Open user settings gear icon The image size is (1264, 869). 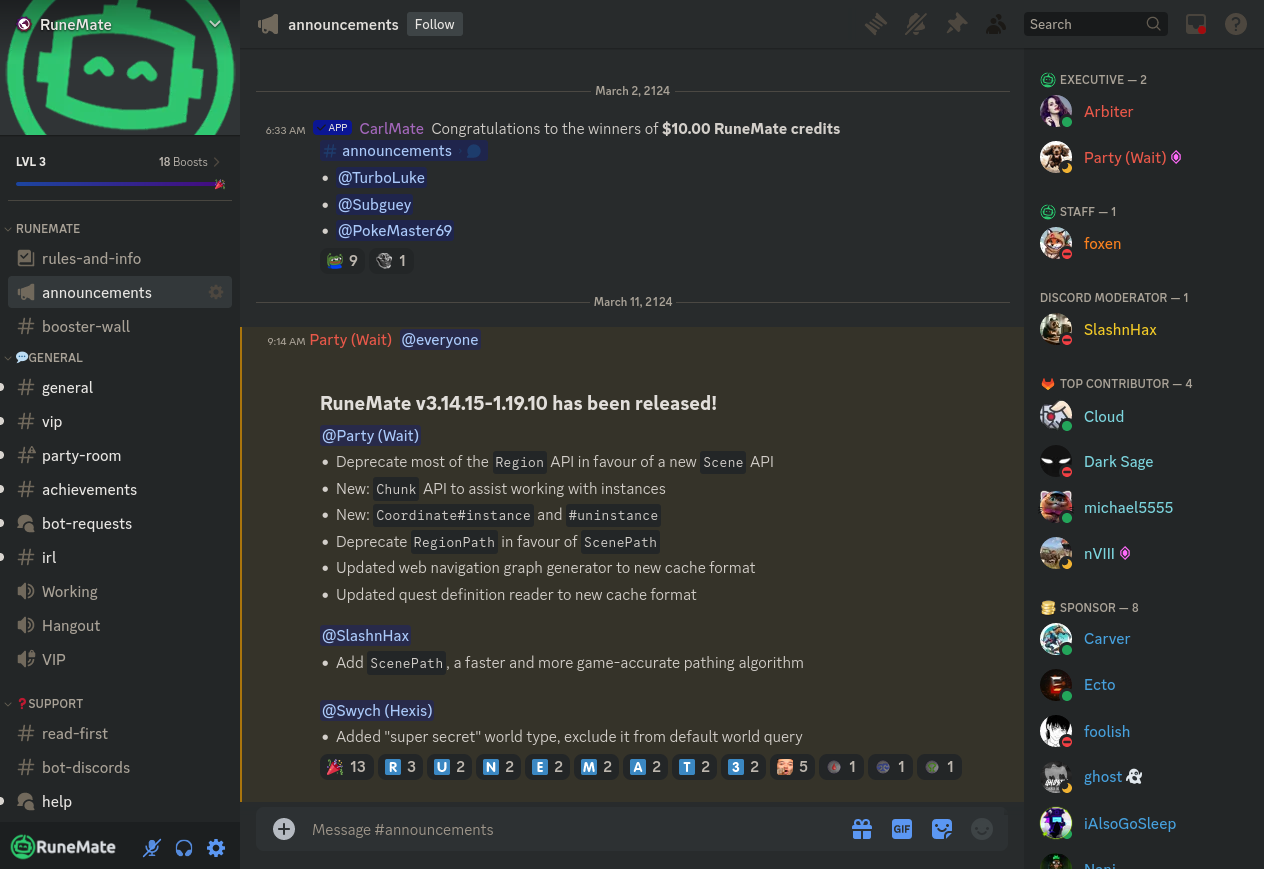(x=216, y=848)
